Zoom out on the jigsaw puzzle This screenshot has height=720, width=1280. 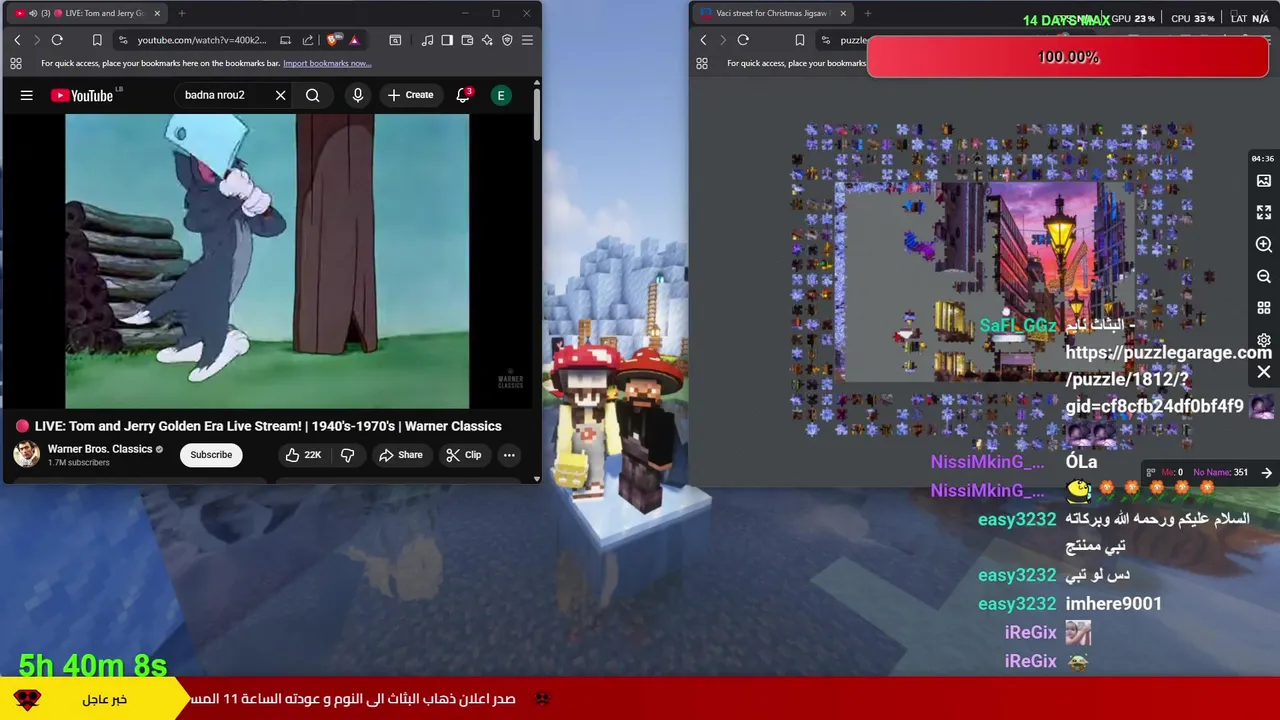point(1264,277)
